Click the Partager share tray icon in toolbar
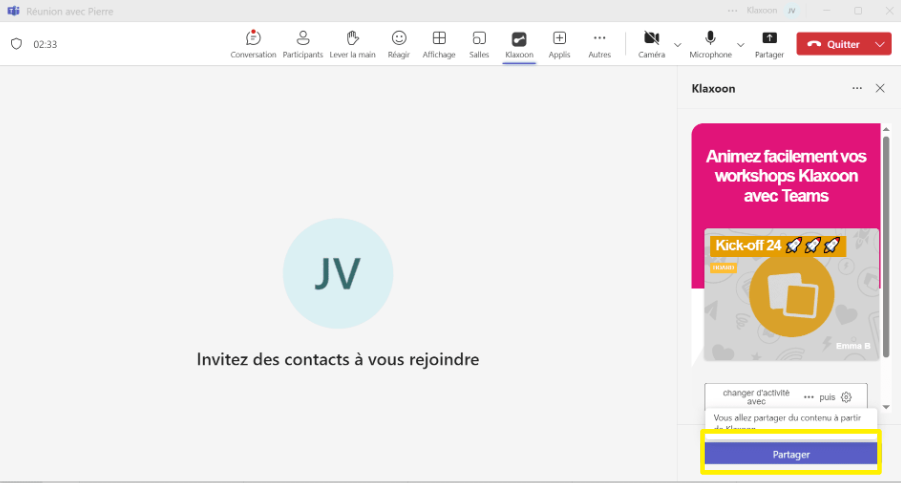 tap(769, 43)
